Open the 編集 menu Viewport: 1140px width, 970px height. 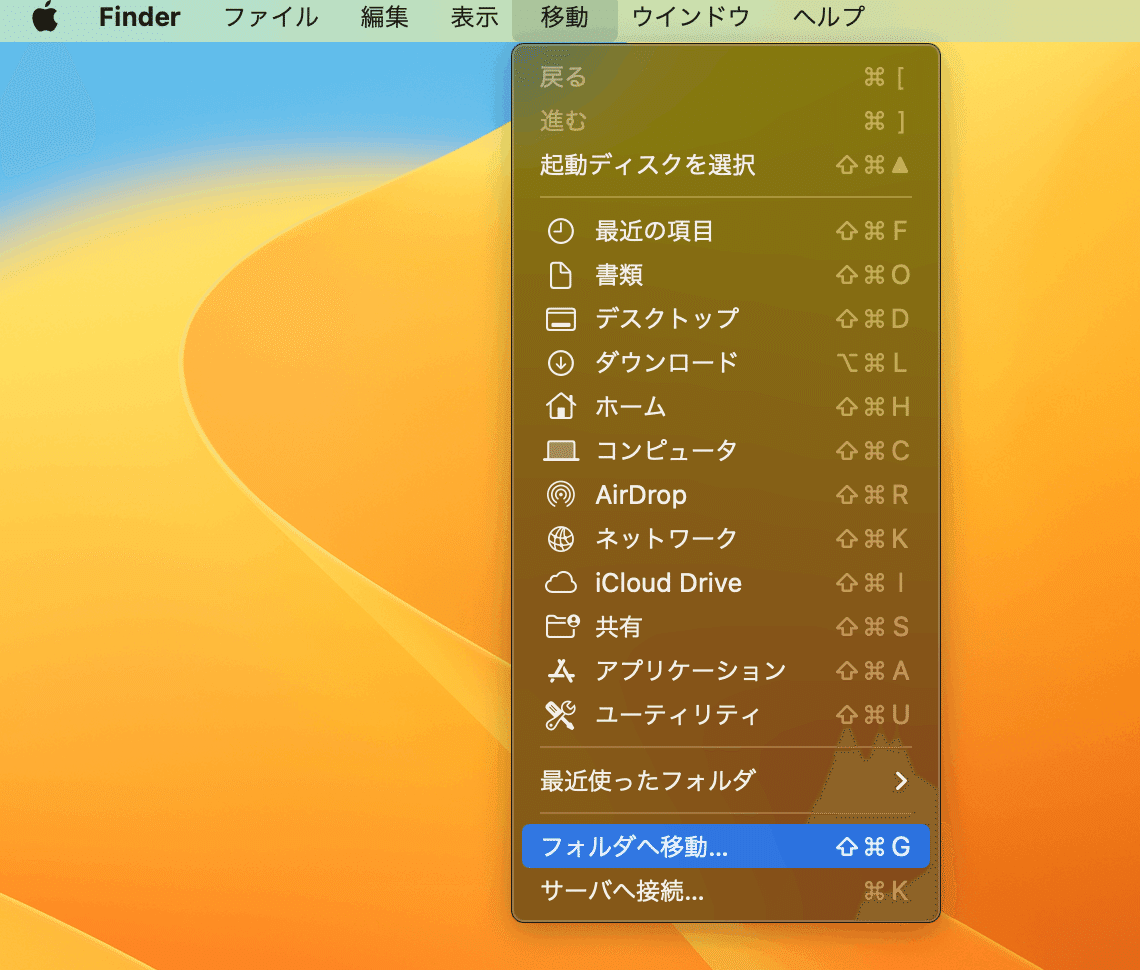(385, 16)
